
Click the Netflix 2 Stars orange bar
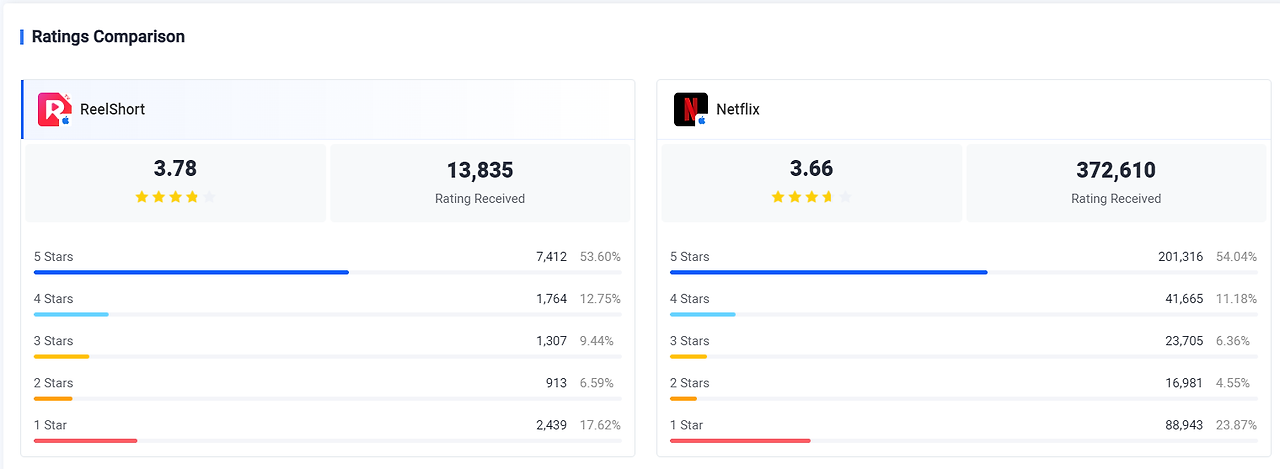pyautogui.click(x=683, y=398)
